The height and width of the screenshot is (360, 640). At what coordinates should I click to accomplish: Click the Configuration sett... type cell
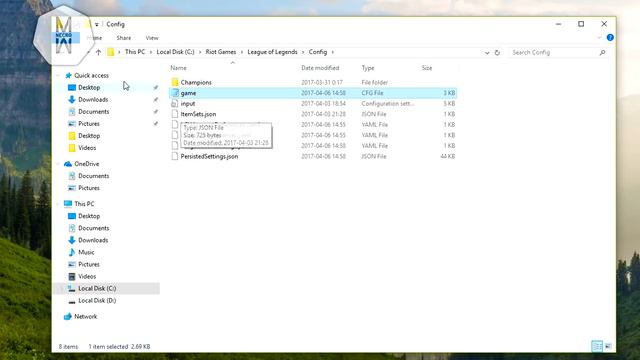click(x=388, y=104)
